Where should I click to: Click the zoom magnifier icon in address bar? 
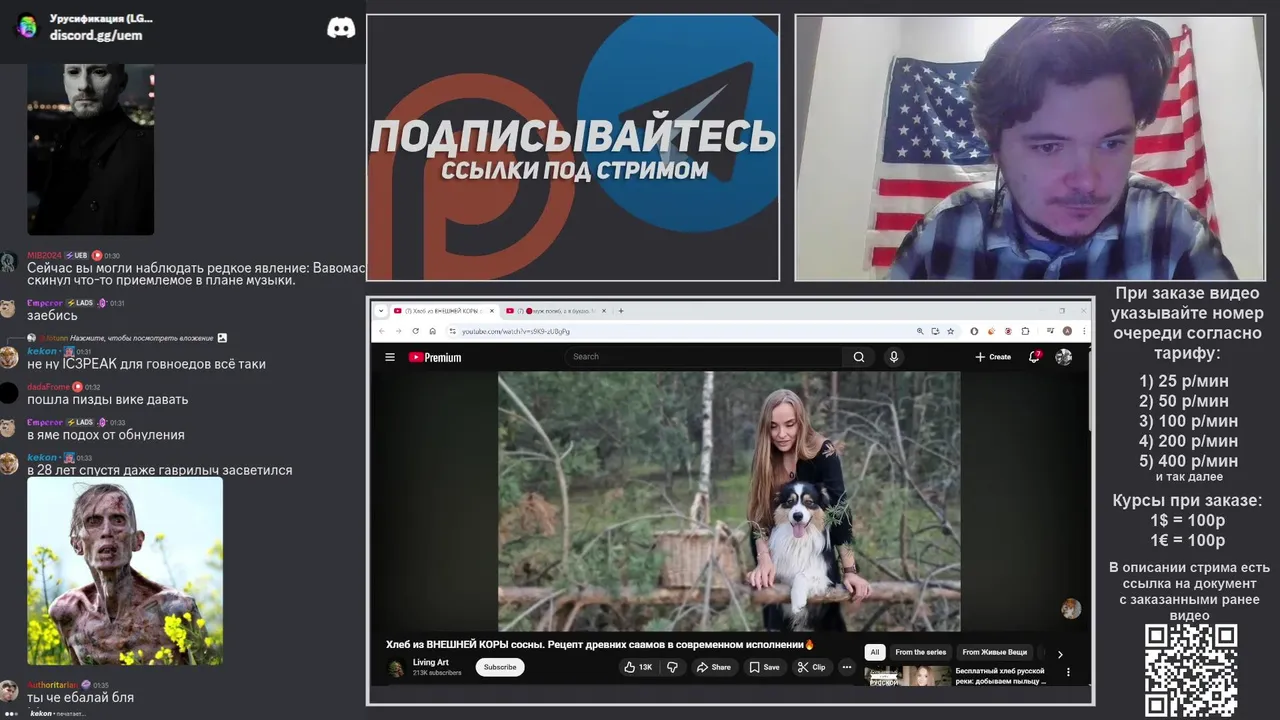(920, 331)
